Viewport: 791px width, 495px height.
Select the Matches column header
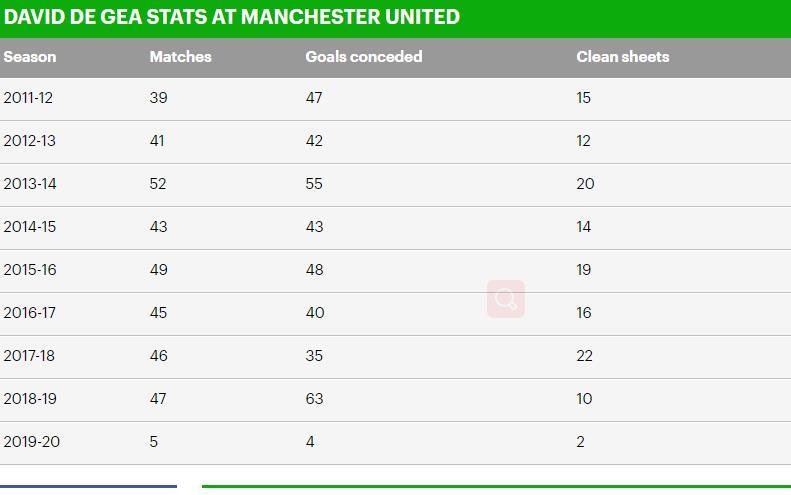point(180,57)
